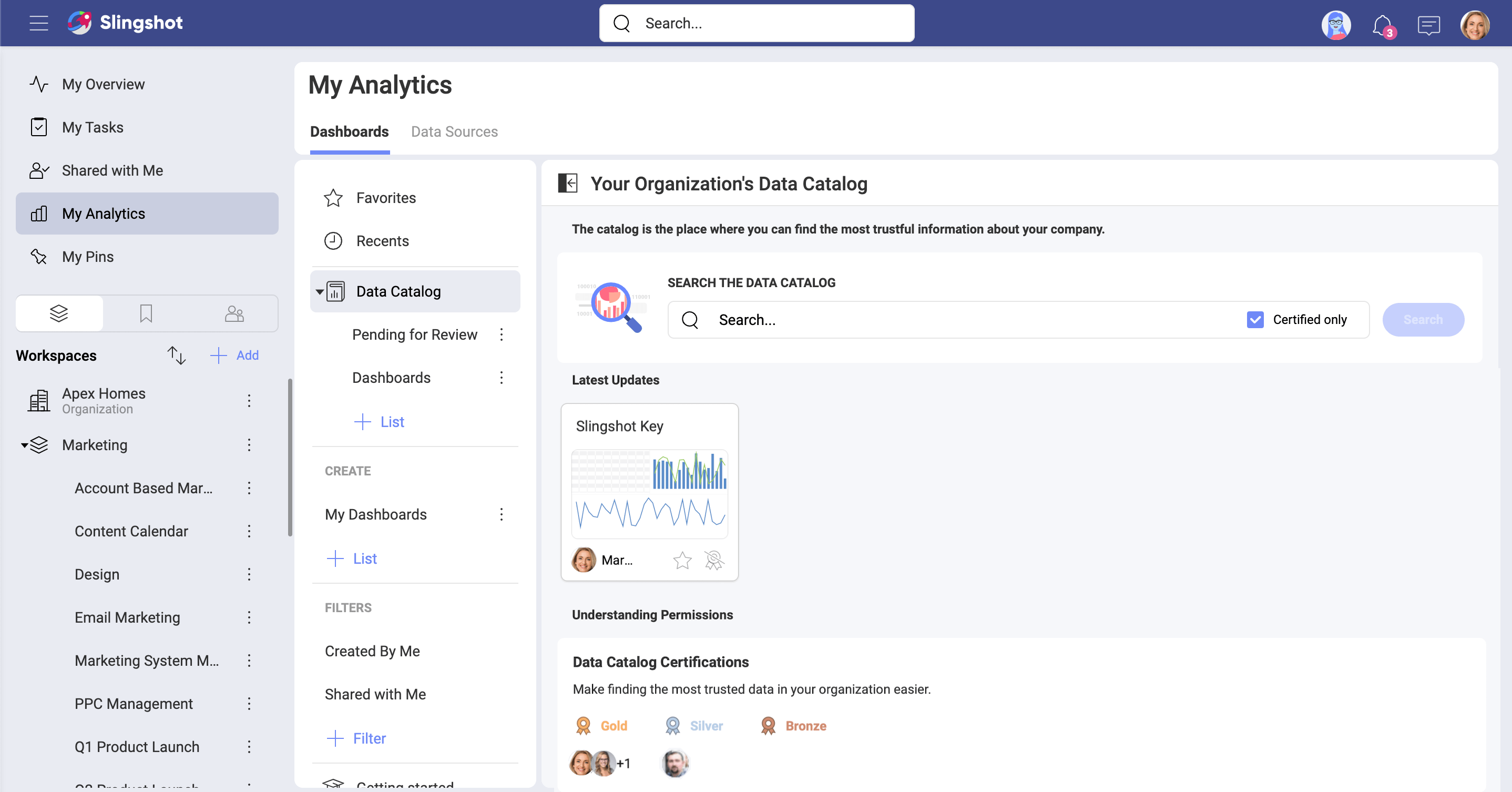Screen dimensions: 1512x792
Task: Open My Pins
Action: point(147,257)
